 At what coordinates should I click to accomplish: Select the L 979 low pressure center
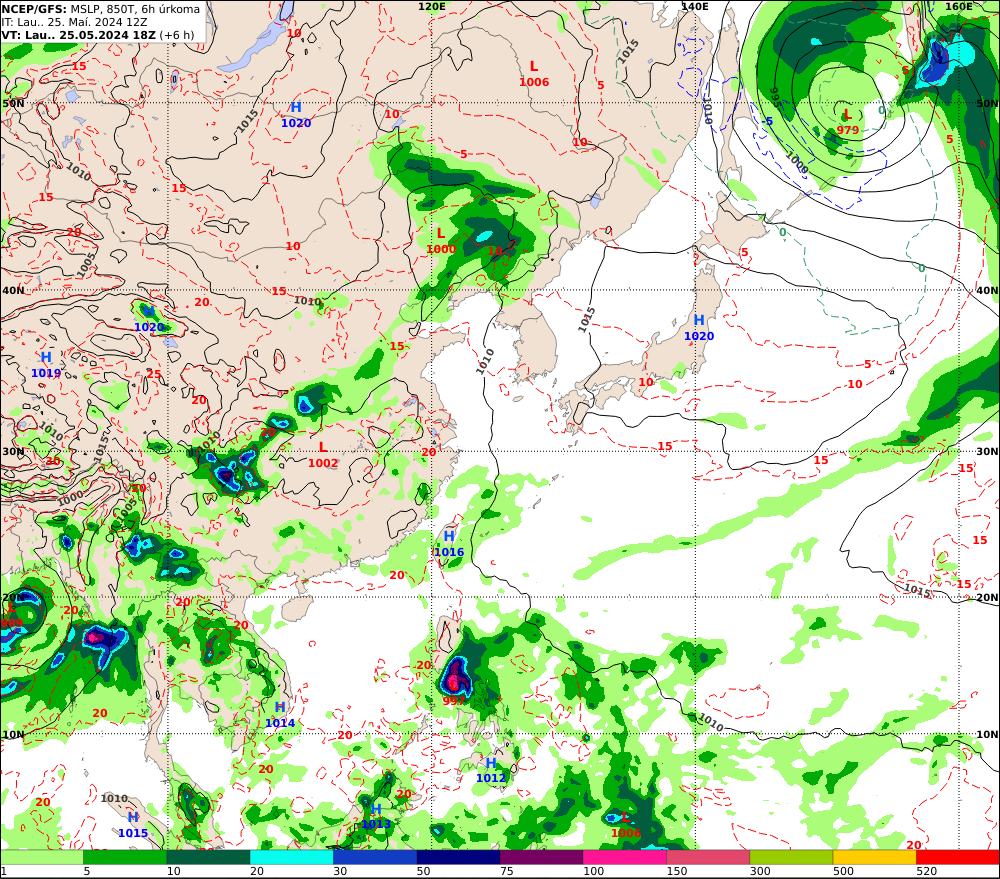pos(848,122)
